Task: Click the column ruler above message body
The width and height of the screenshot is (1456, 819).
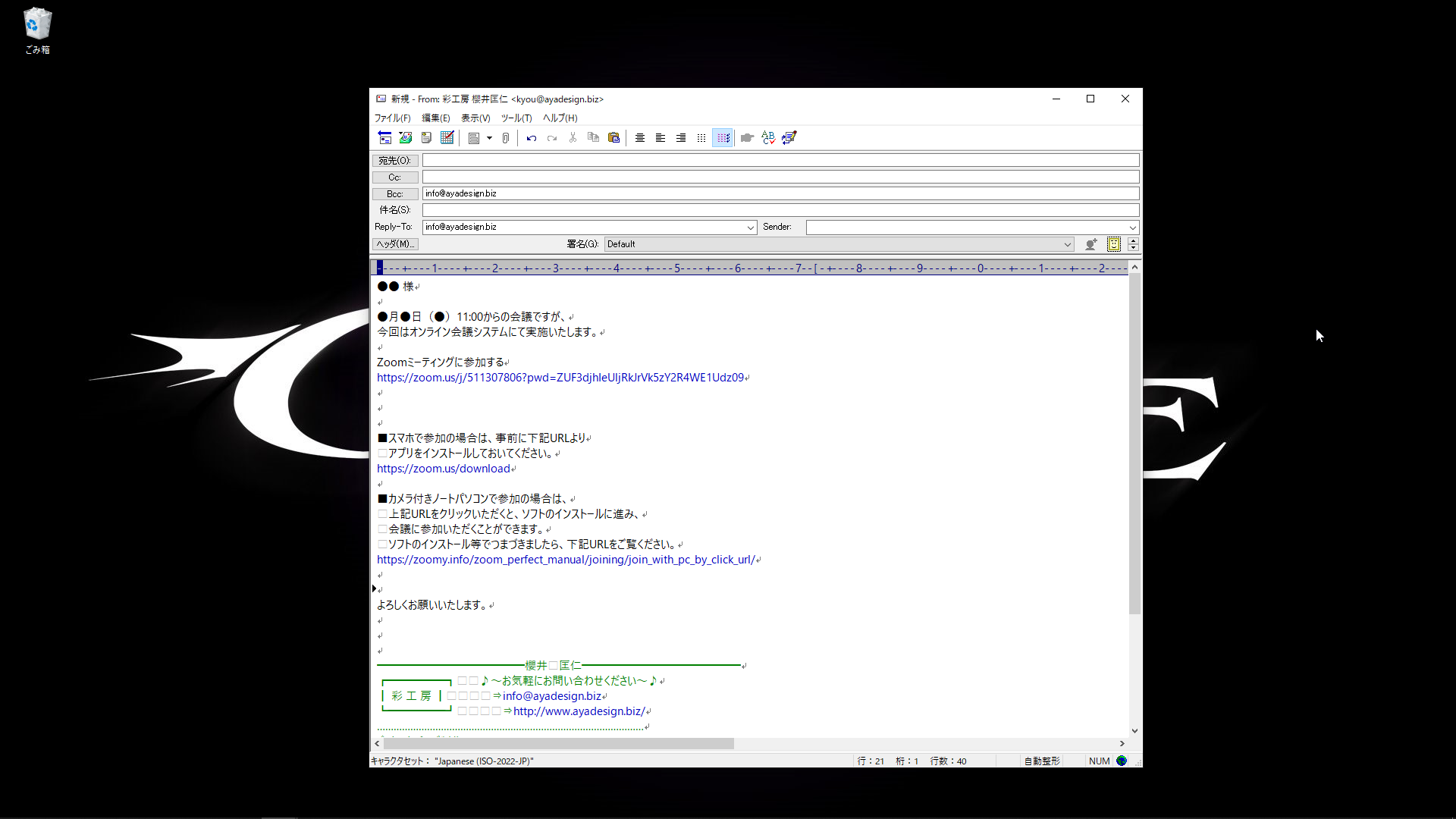Action: pyautogui.click(x=751, y=268)
